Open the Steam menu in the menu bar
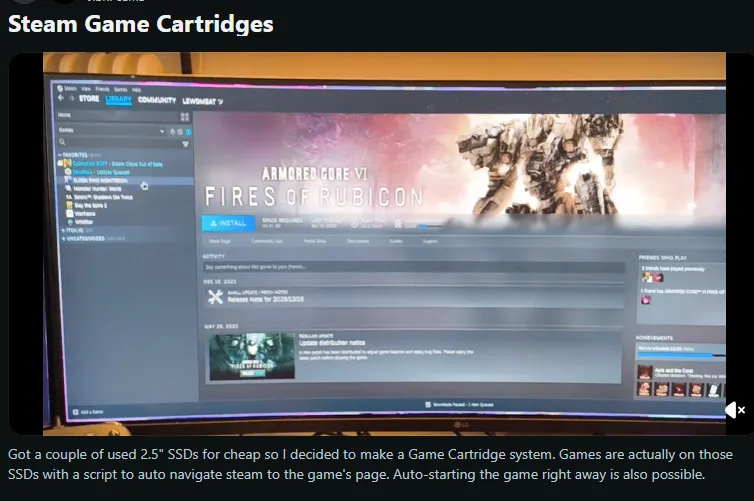Viewport: 754px width, 501px height. tap(71, 88)
